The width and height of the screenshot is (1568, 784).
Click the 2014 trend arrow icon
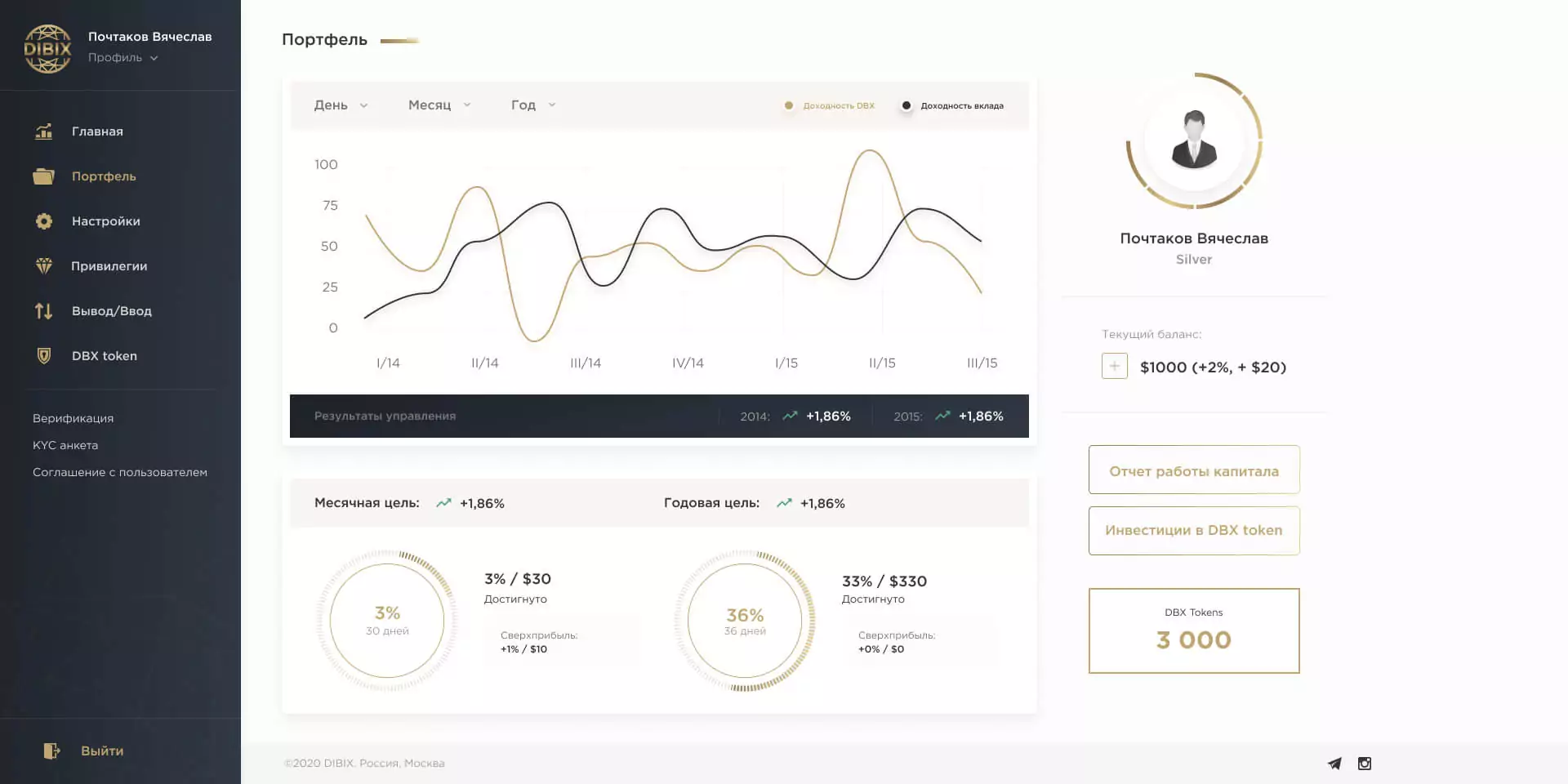790,416
